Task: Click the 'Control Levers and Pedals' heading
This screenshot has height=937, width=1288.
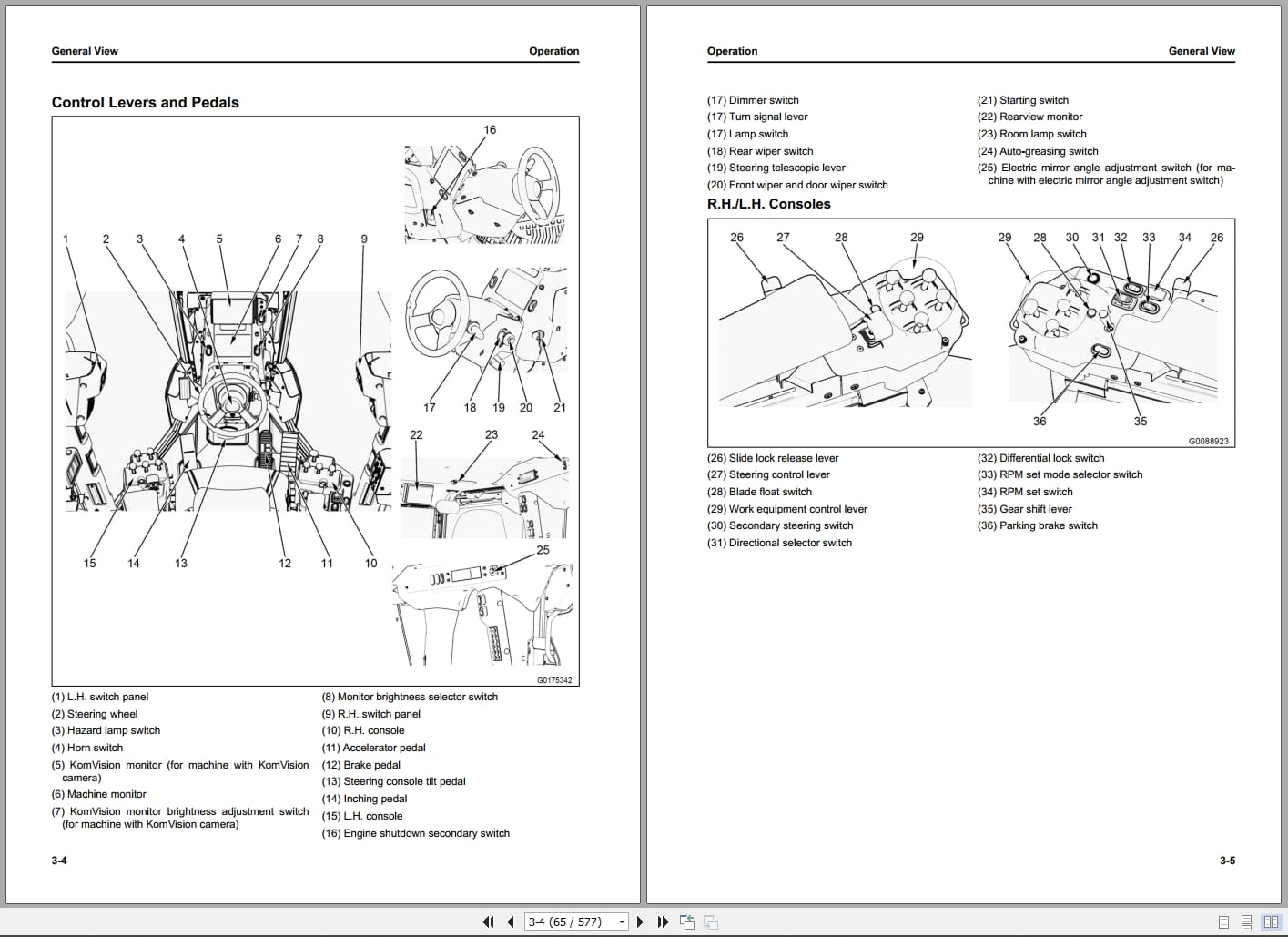Action: [x=146, y=103]
